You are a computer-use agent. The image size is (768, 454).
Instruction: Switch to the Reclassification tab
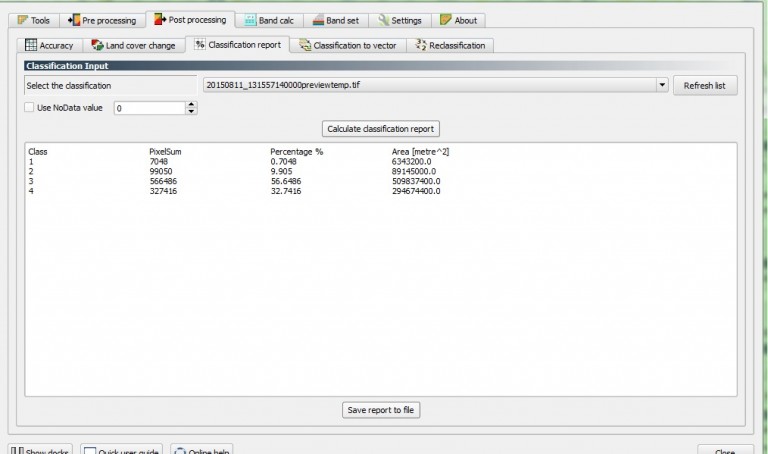449,45
